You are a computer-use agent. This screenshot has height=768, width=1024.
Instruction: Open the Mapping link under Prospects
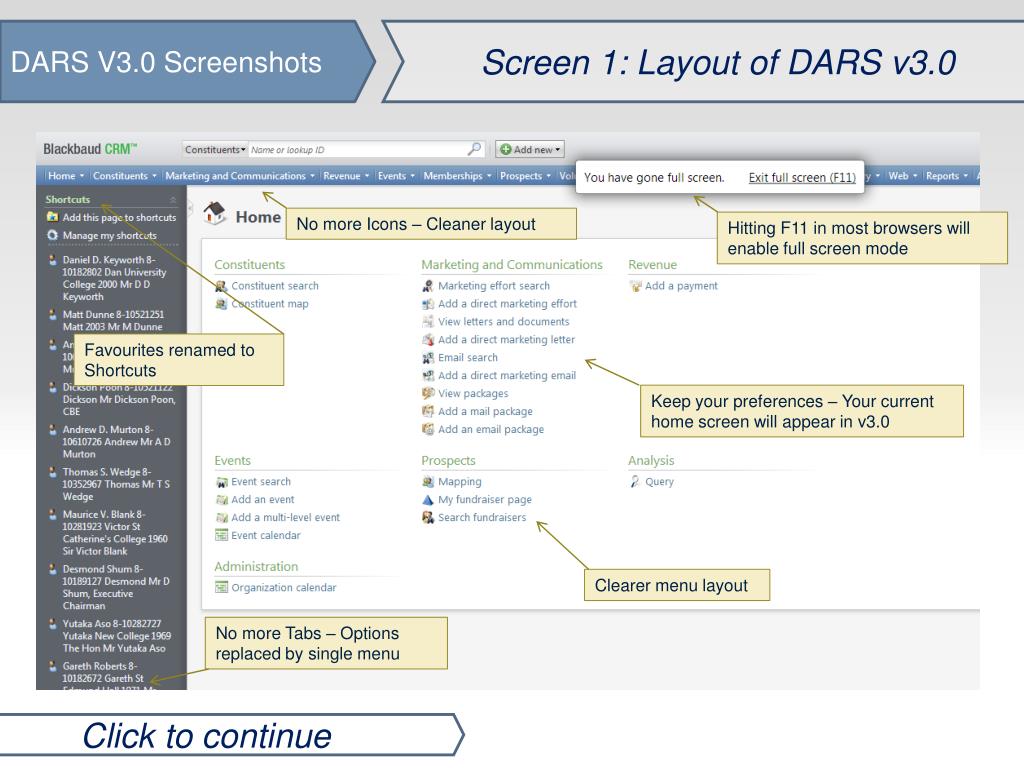click(x=460, y=482)
